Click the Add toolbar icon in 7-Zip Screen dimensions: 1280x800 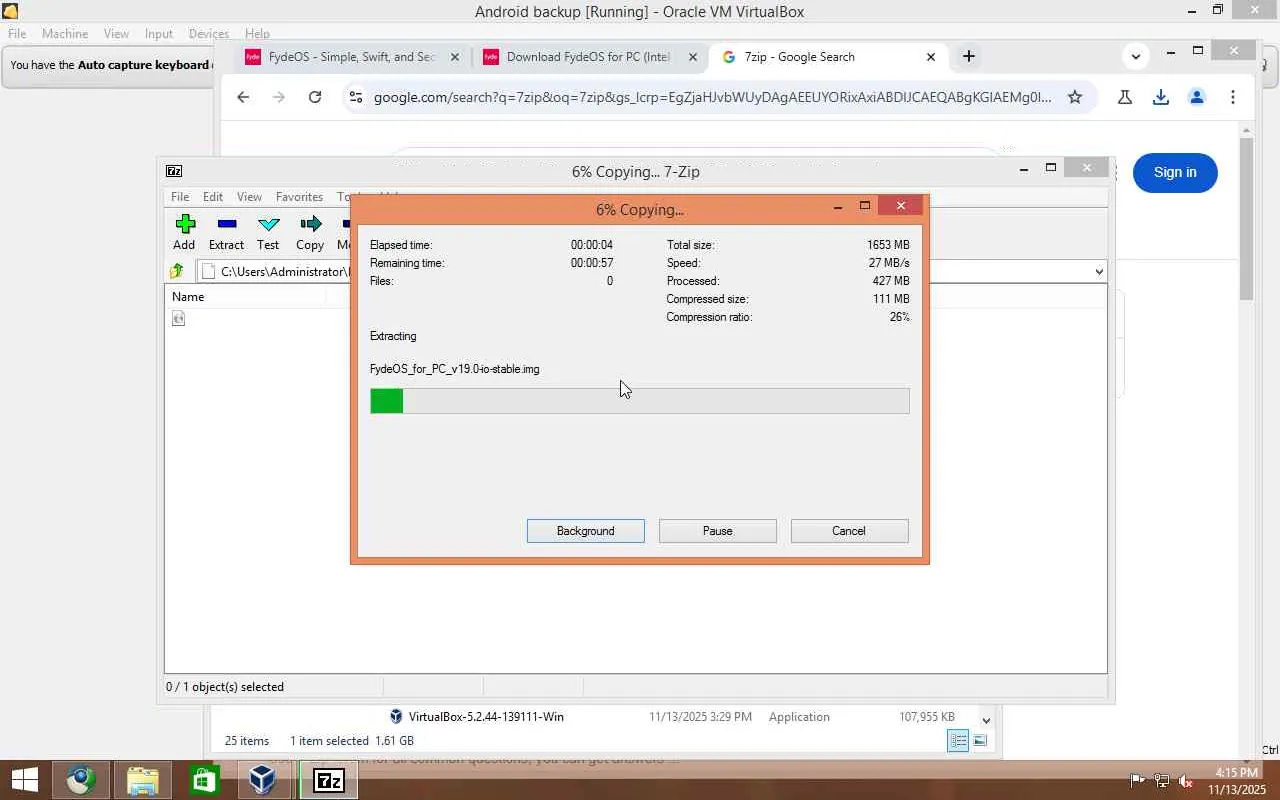coord(184,224)
